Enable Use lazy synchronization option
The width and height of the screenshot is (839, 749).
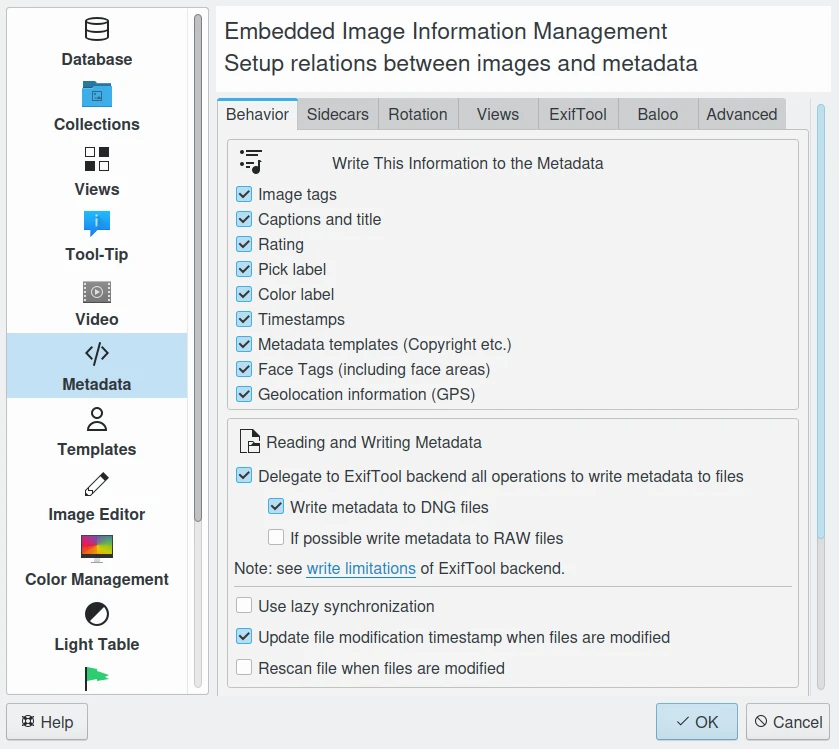pos(244,606)
